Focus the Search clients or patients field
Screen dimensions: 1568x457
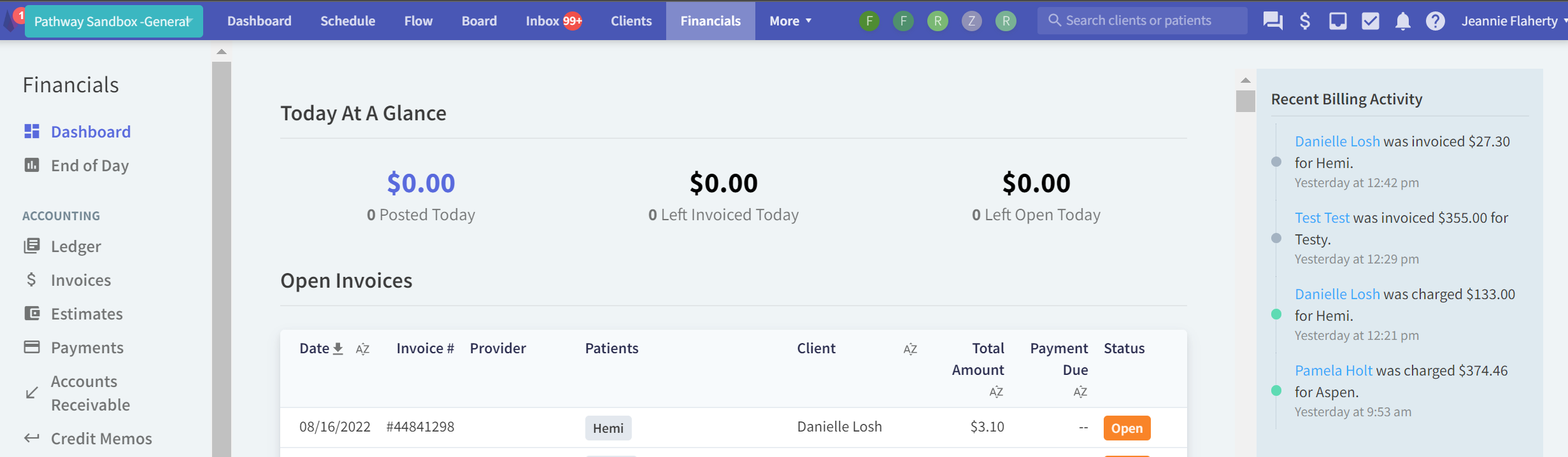point(1142,20)
